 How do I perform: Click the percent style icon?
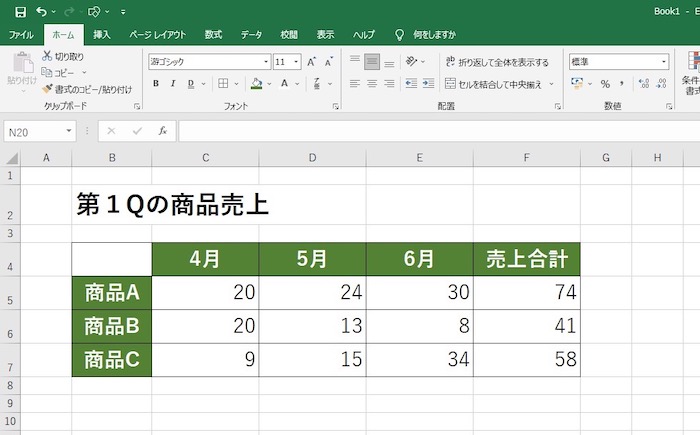click(605, 84)
